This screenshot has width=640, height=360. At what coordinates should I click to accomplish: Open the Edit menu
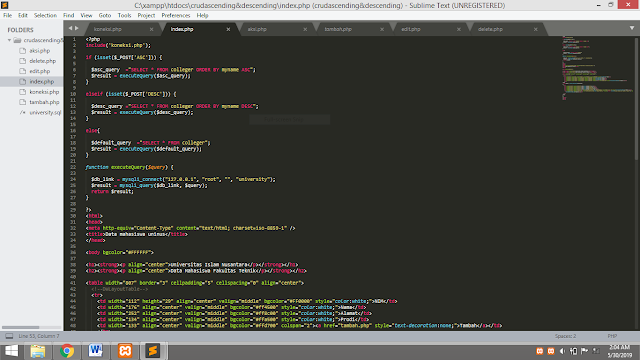point(22,16)
